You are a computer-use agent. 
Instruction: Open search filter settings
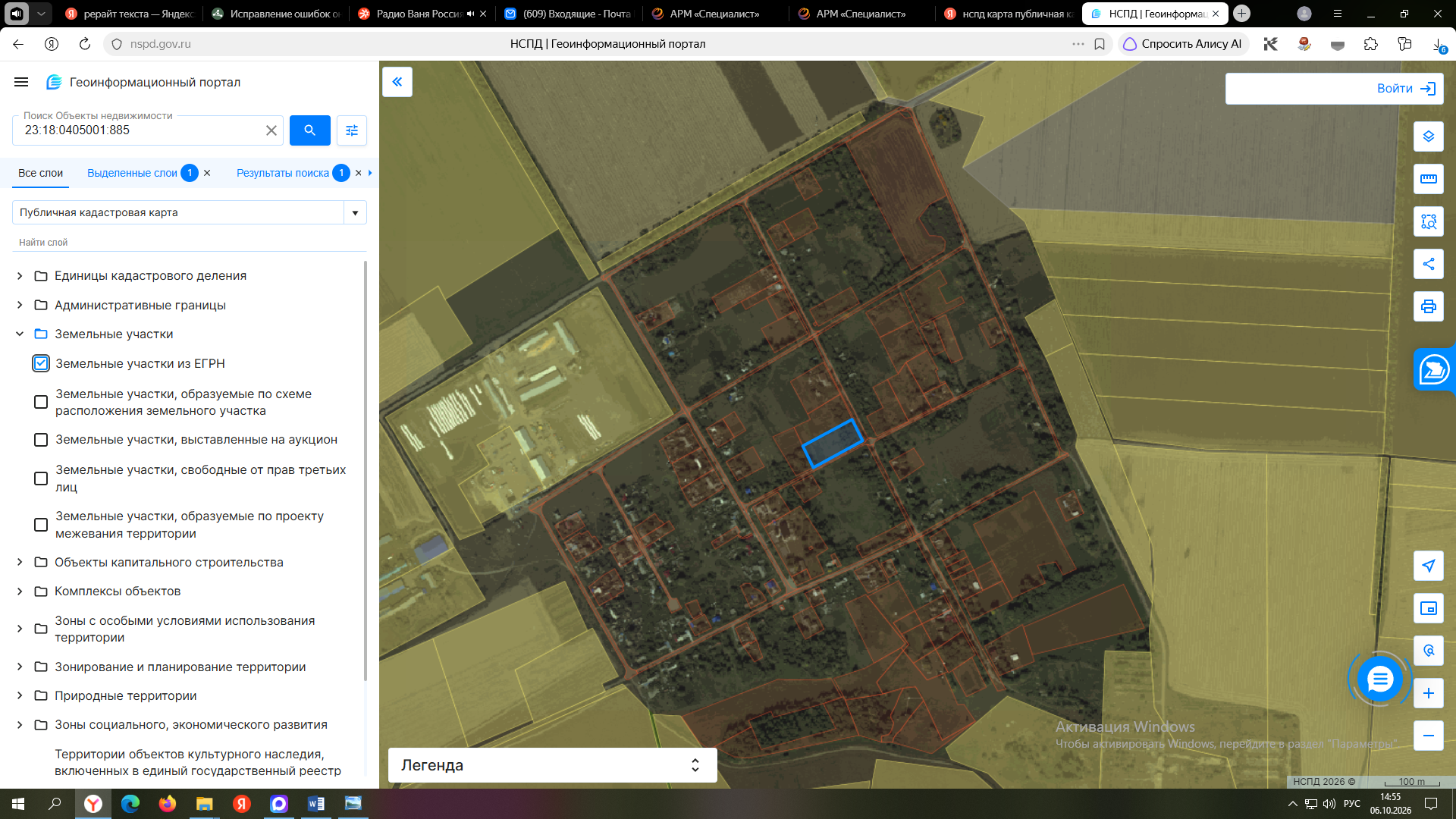pyautogui.click(x=352, y=130)
